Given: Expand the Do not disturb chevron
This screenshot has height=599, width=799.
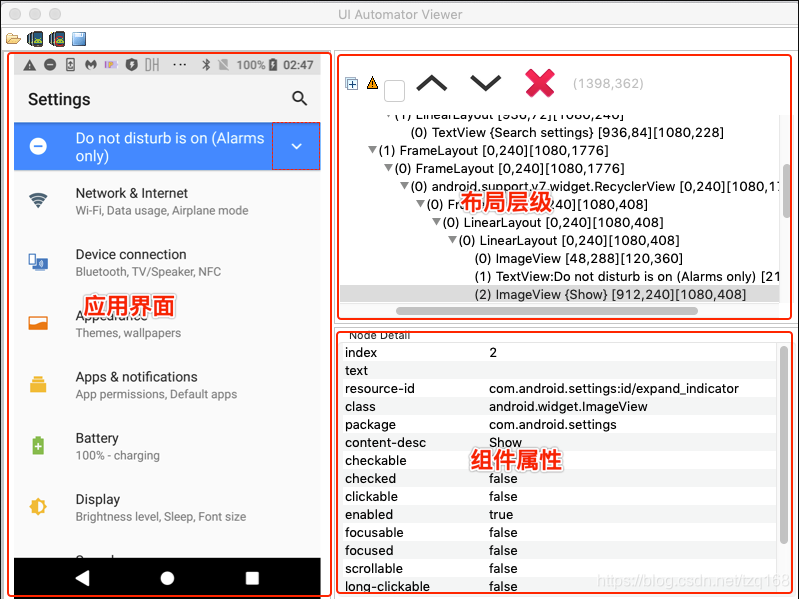Looking at the screenshot, I should tap(296, 146).
